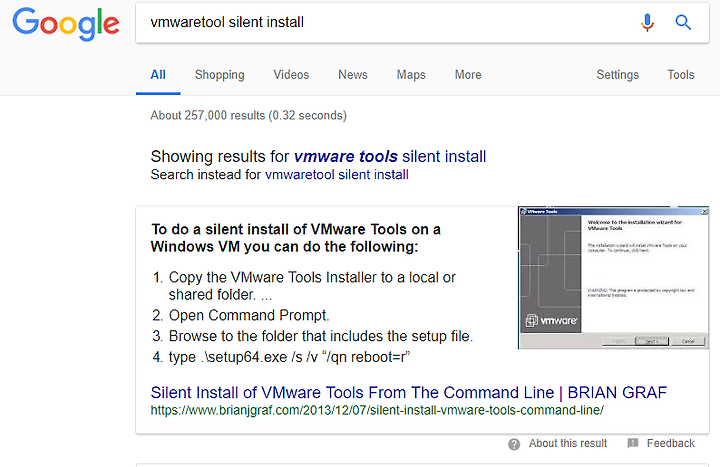The height and width of the screenshot is (467, 720).
Task: Click step 1 Copy the VMware Tools Installer
Action: 312,286
